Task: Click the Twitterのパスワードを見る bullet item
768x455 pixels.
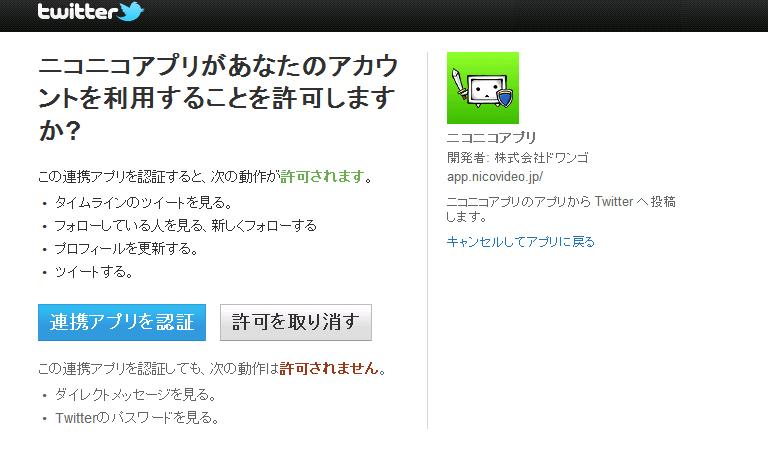Action: click(137, 418)
